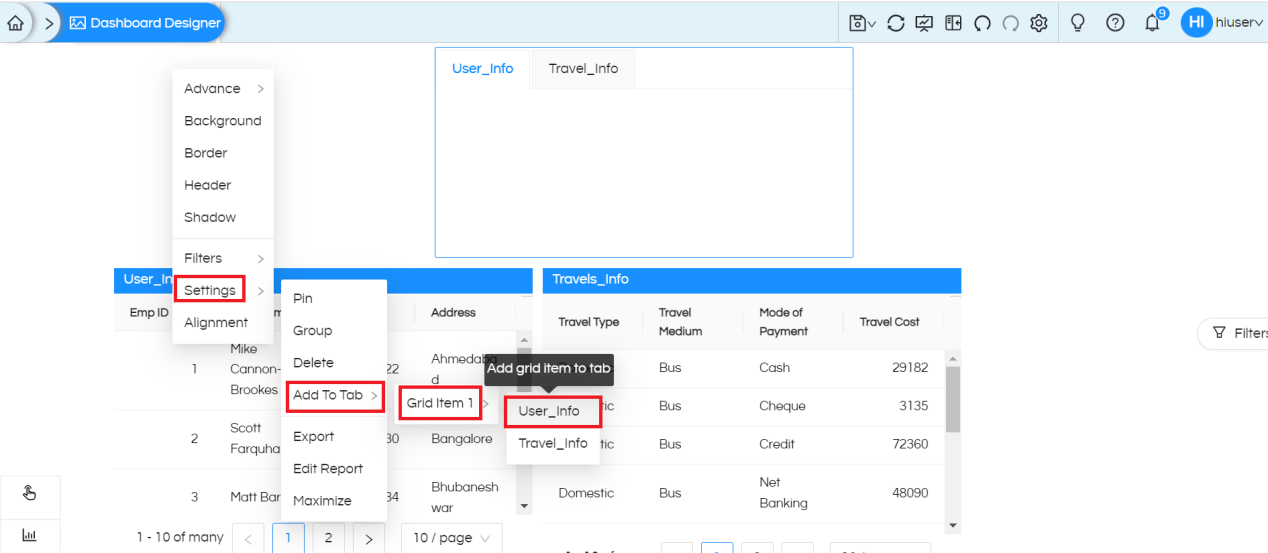Toggle the side panel layout icon
Viewport: 1268px width, 553px height.
tap(953, 23)
